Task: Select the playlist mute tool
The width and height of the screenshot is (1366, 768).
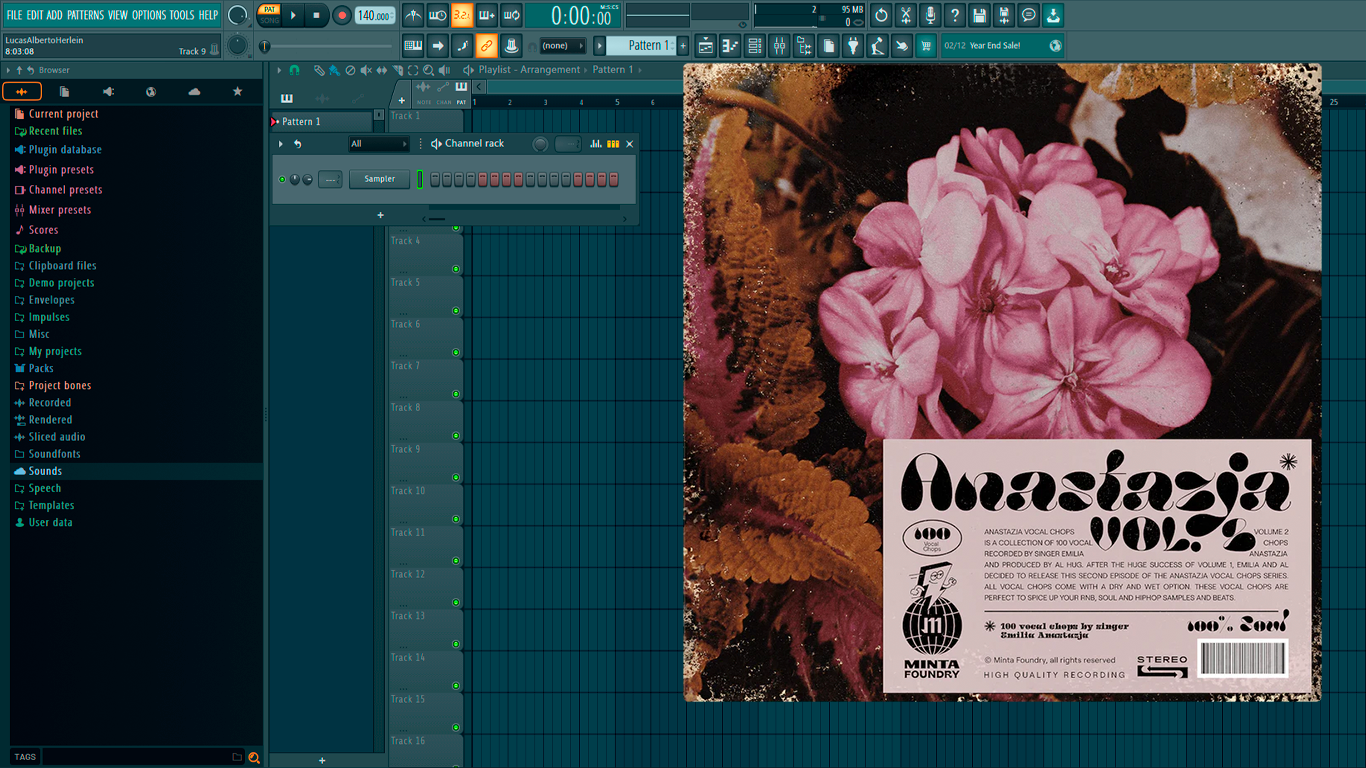Action: 365,70
